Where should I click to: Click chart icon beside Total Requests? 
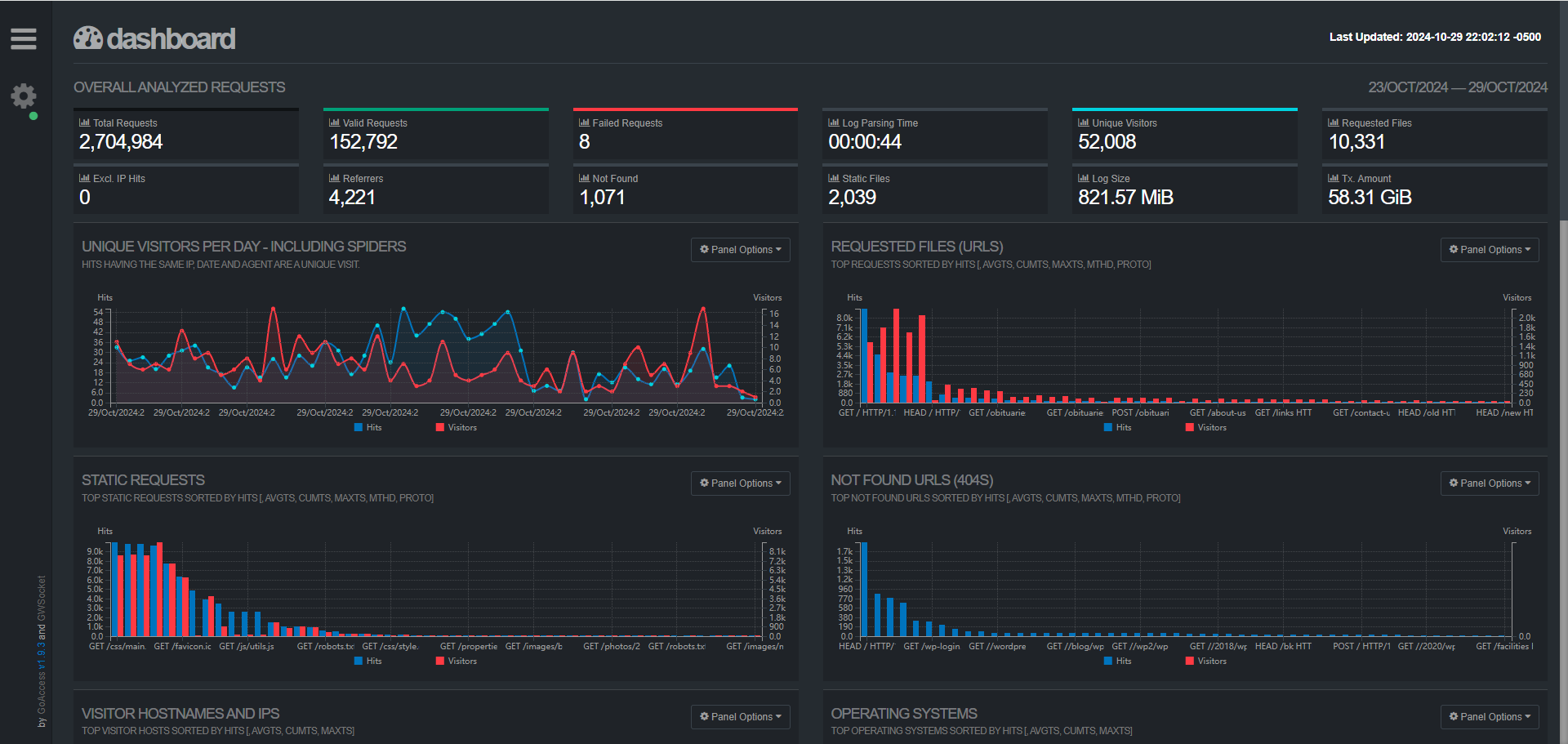tap(84, 123)
